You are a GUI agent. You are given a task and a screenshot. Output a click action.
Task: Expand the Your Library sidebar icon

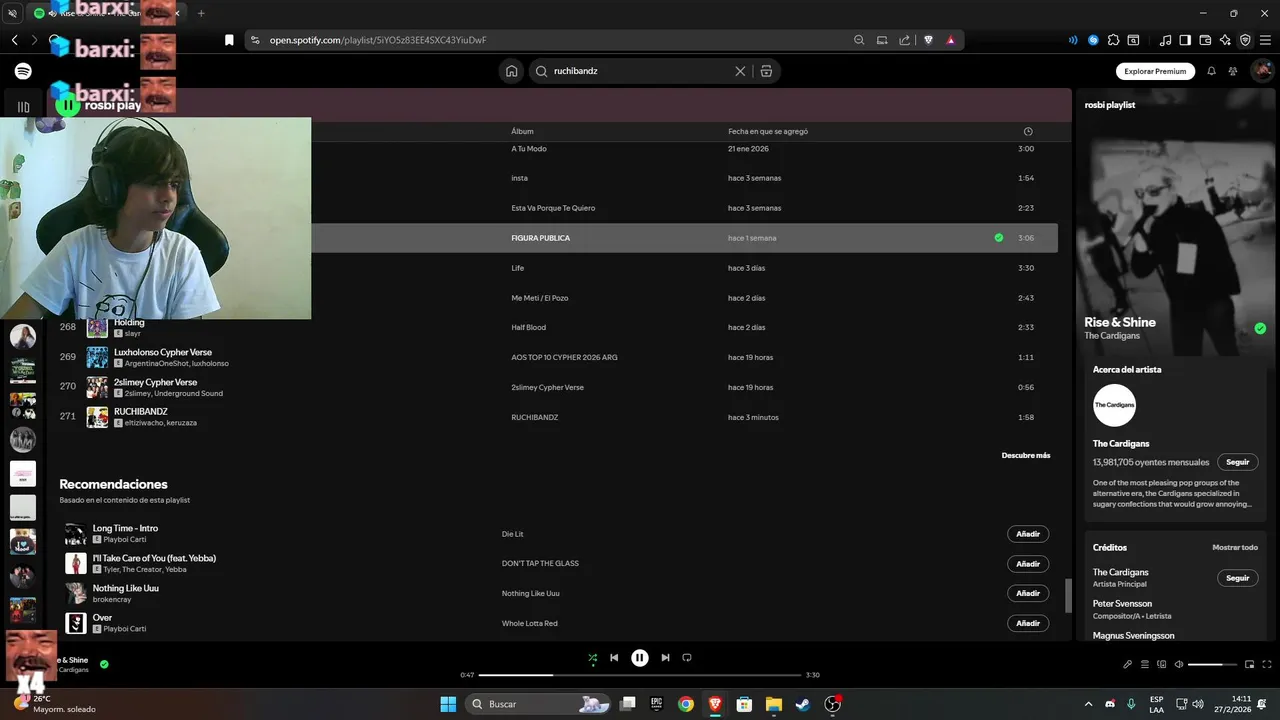[23, 106]
